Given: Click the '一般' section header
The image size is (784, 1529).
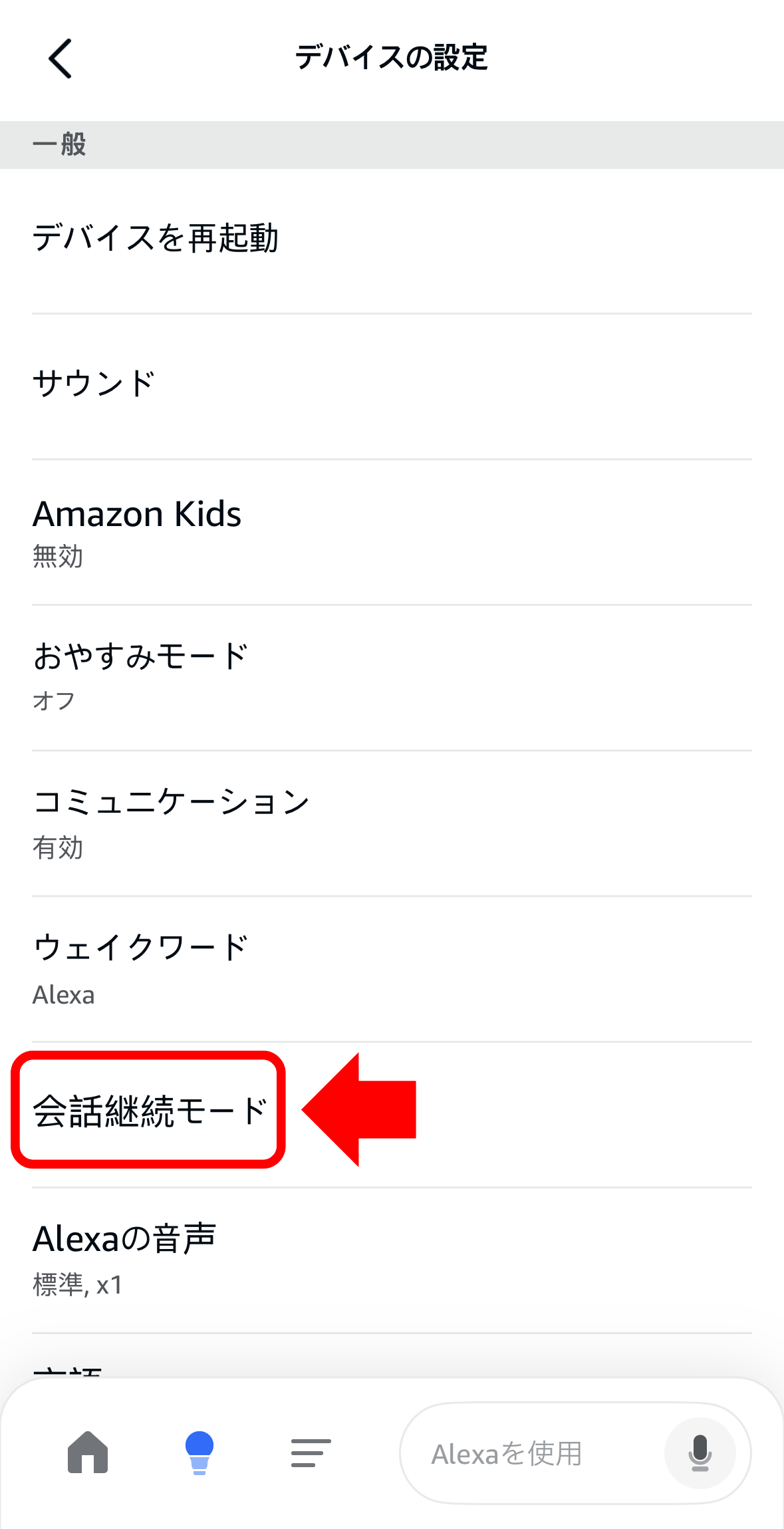Looking at the screenshot, I should tap(60, 144).
